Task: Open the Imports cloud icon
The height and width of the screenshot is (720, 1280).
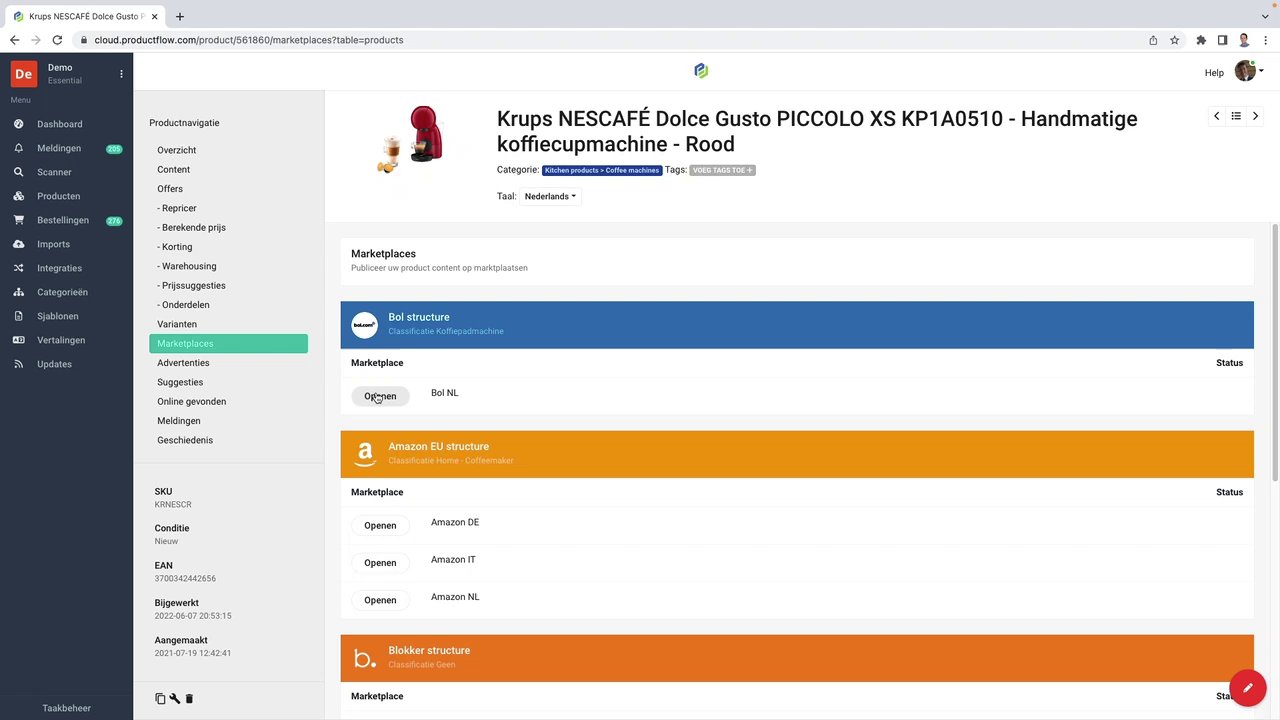Action: coord(18,244)
